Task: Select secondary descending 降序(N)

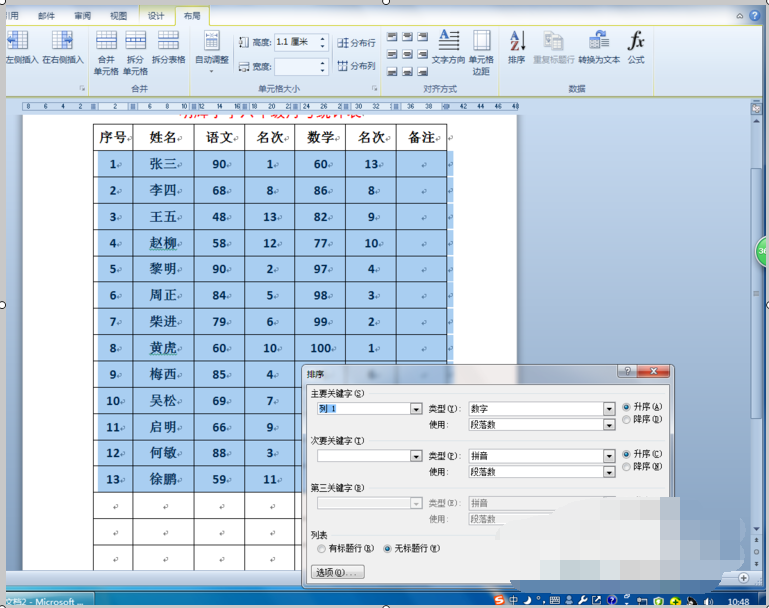Action: point(626,467)
